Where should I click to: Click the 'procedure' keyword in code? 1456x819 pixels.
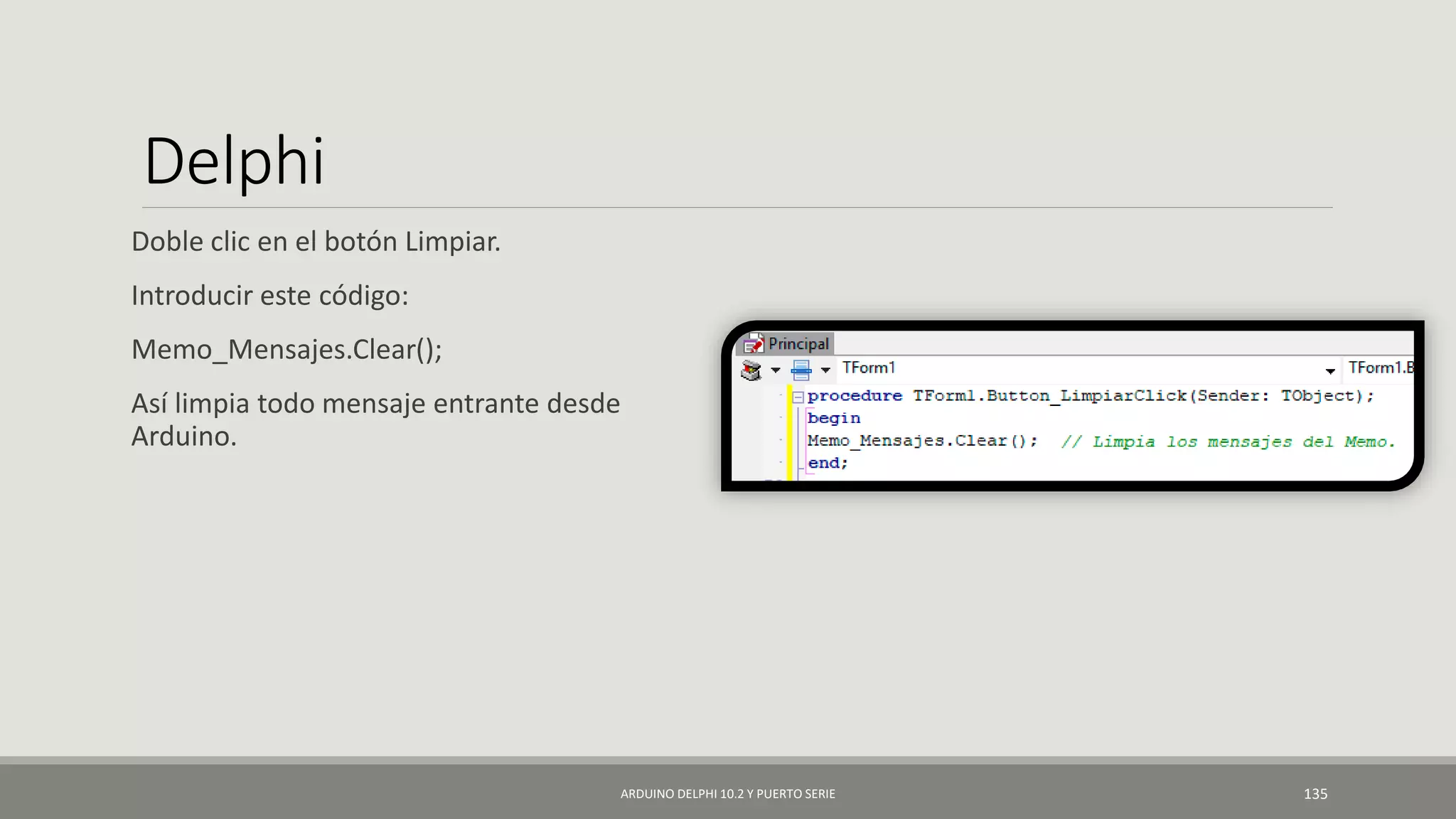click(x=855, y=396)
